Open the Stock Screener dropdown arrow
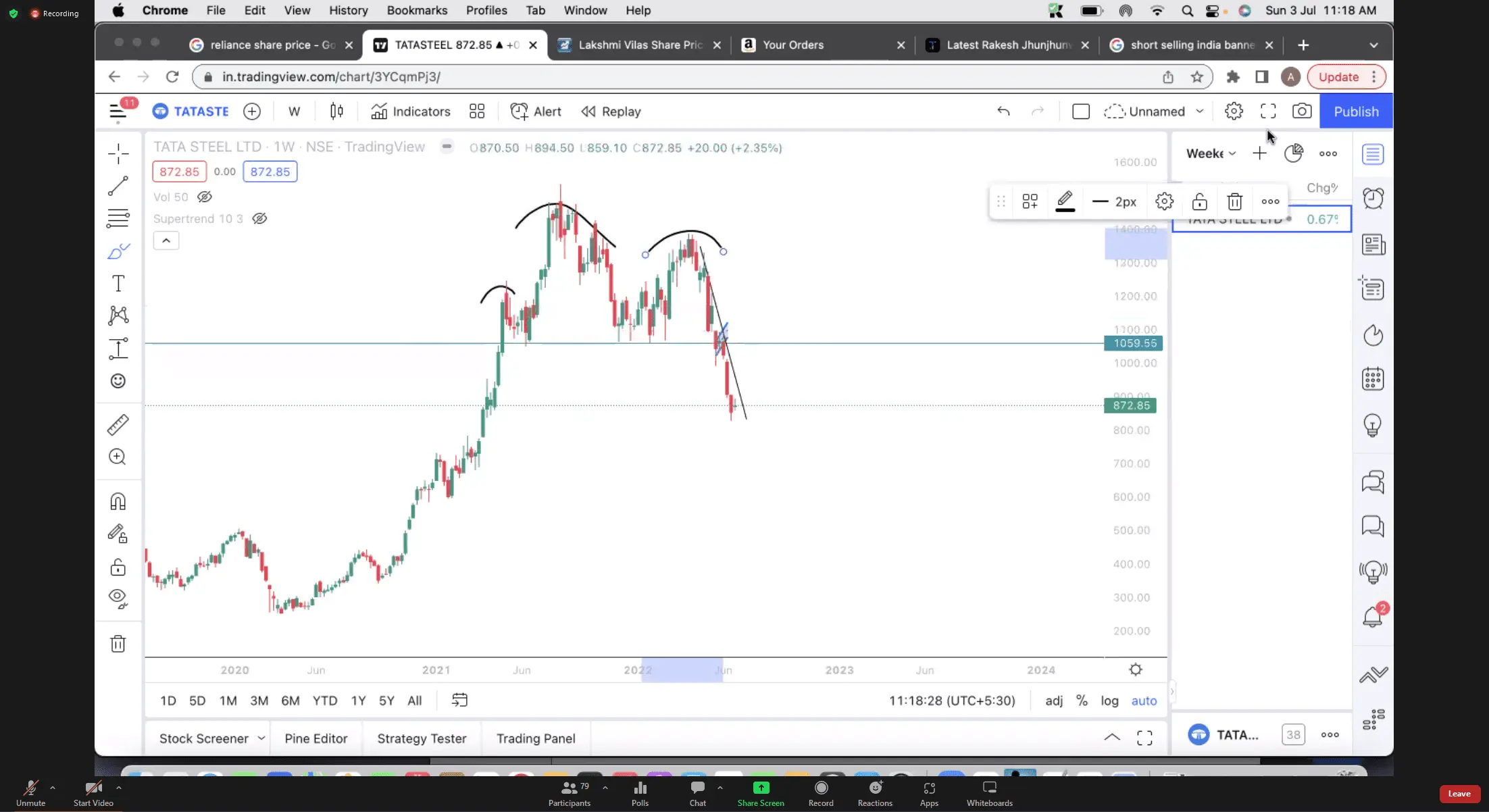Viewport: 1489px width, 812px height. point(261,738)
